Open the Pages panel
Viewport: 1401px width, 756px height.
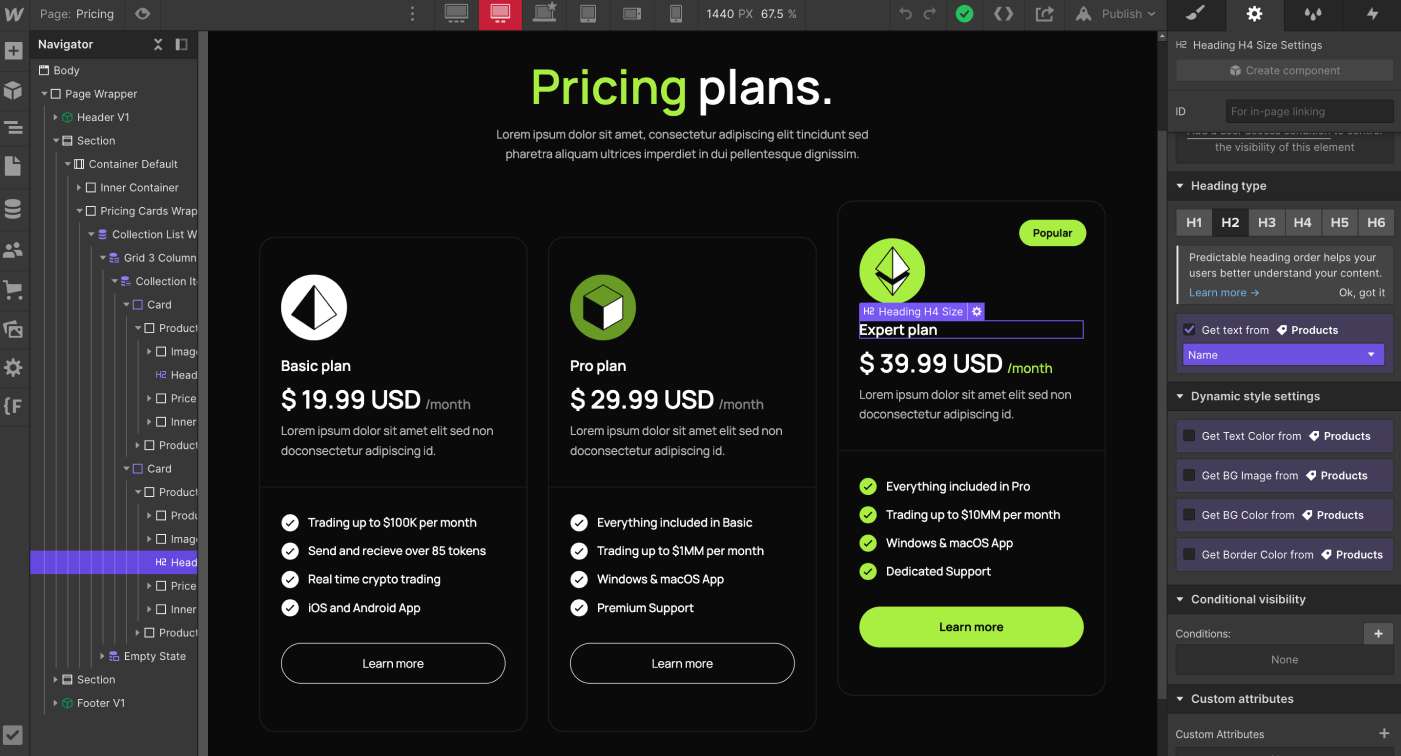click(14, 166)
